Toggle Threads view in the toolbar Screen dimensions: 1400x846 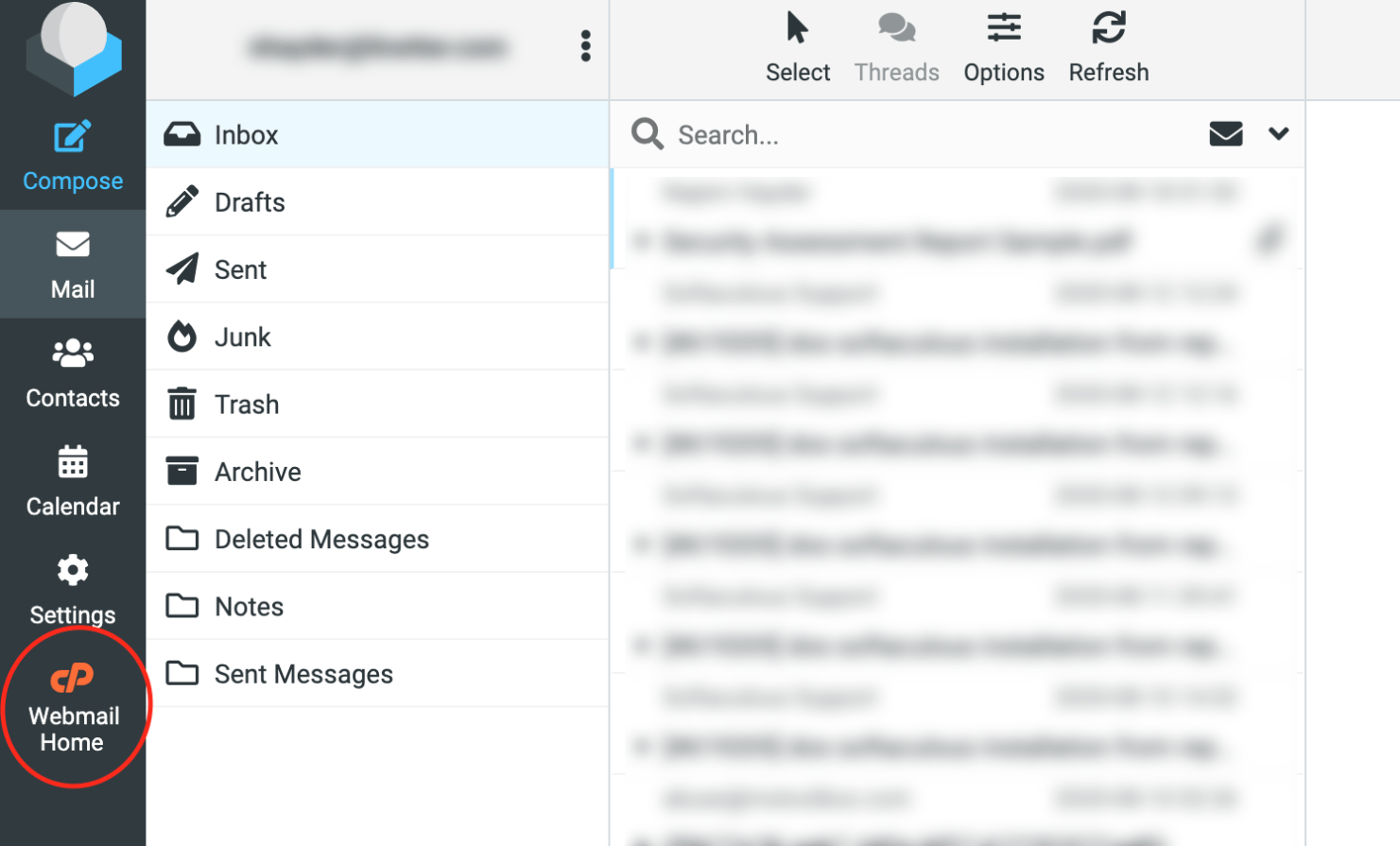pos(896,29)
